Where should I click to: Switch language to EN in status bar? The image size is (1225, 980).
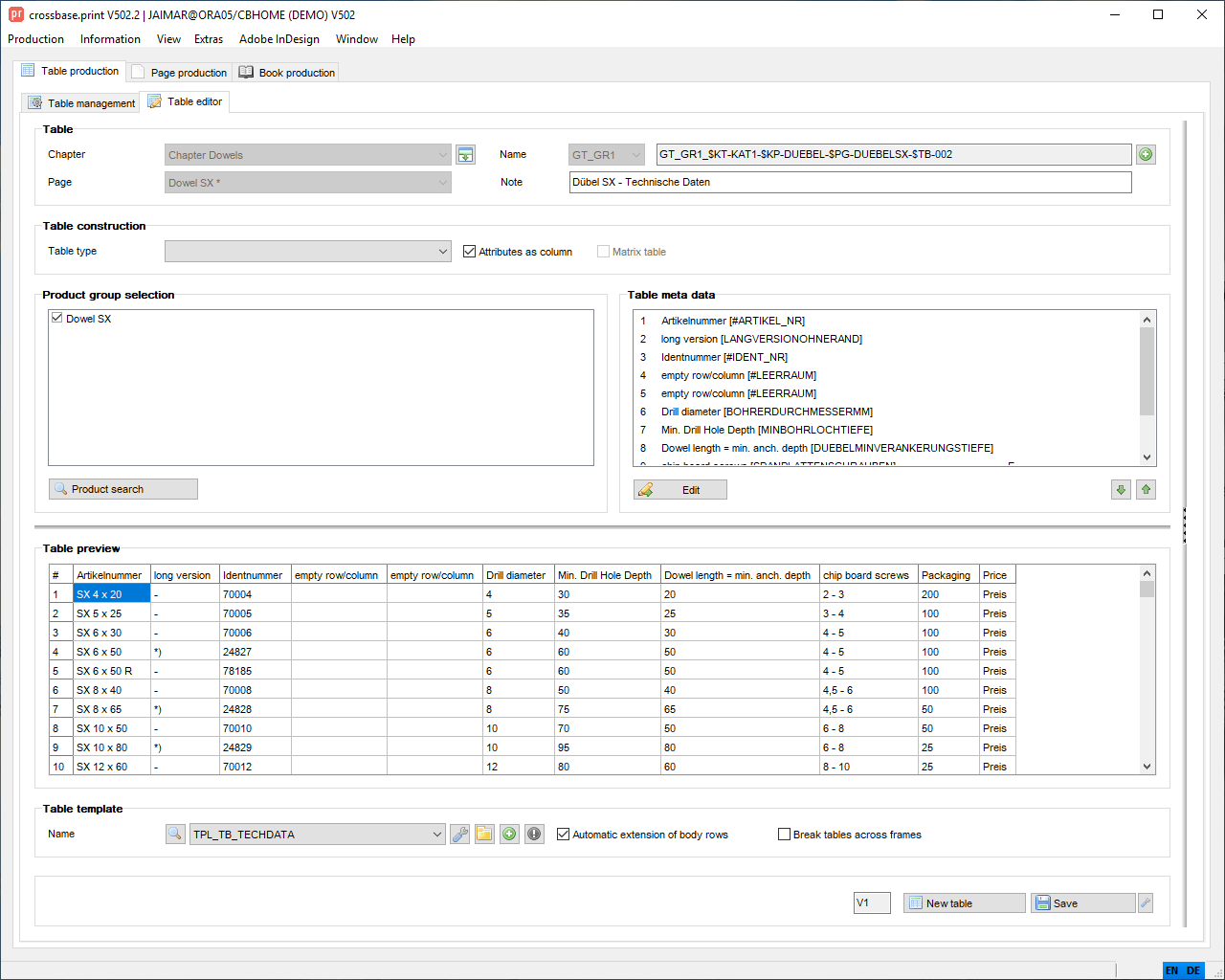(x=1171, y=970)
